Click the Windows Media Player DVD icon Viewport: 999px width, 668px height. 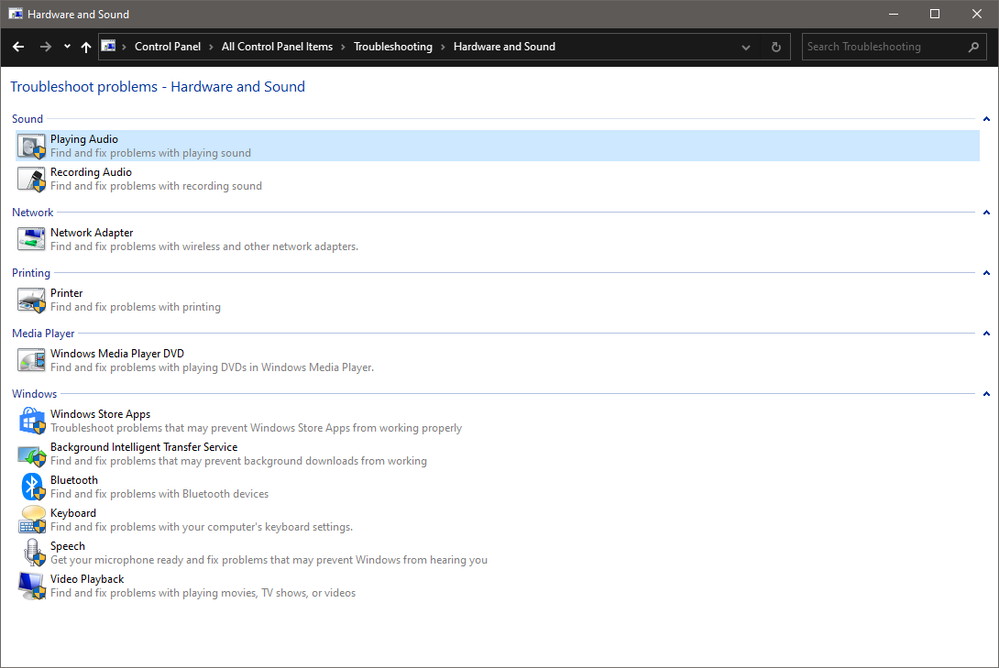31,360
